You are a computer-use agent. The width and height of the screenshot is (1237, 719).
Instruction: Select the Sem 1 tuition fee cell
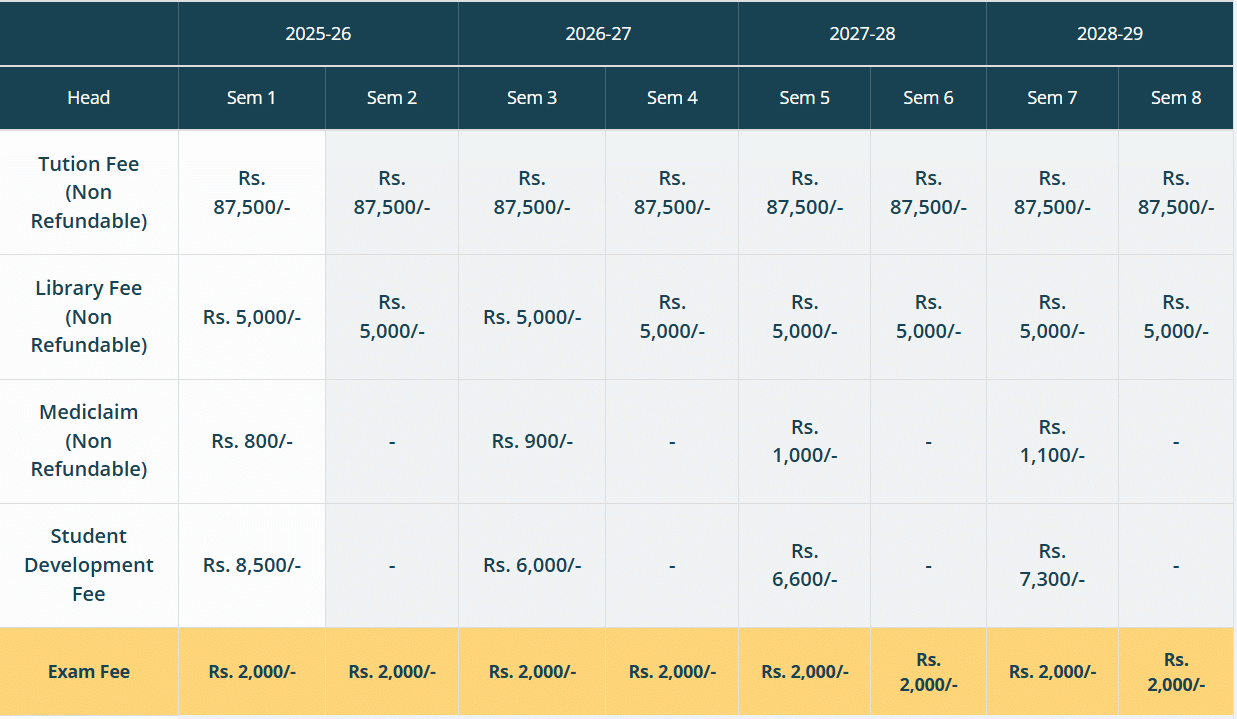252,193
